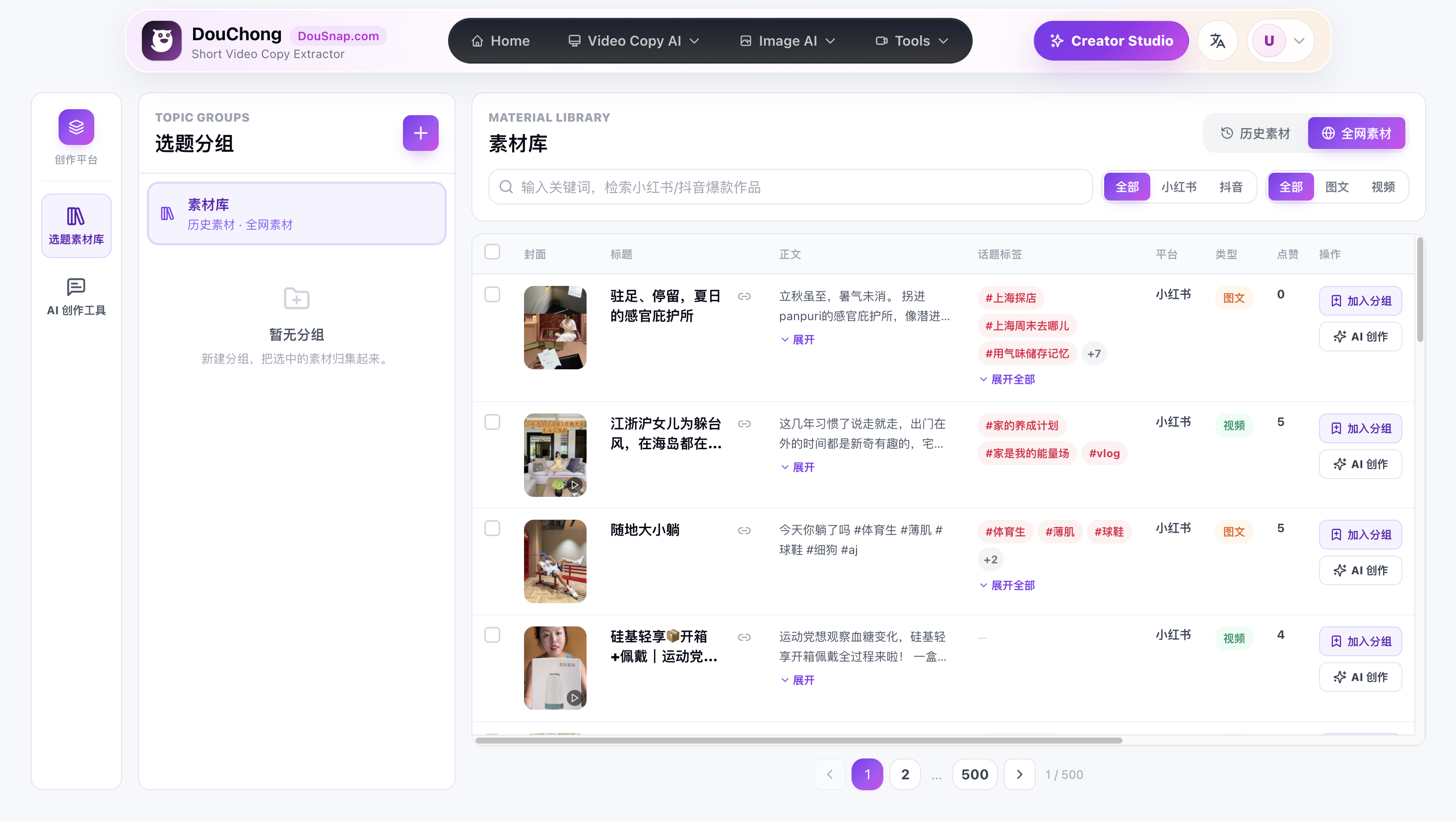Open the Creator Studio button
The image size is (1456, 822).
(1111, 41)
